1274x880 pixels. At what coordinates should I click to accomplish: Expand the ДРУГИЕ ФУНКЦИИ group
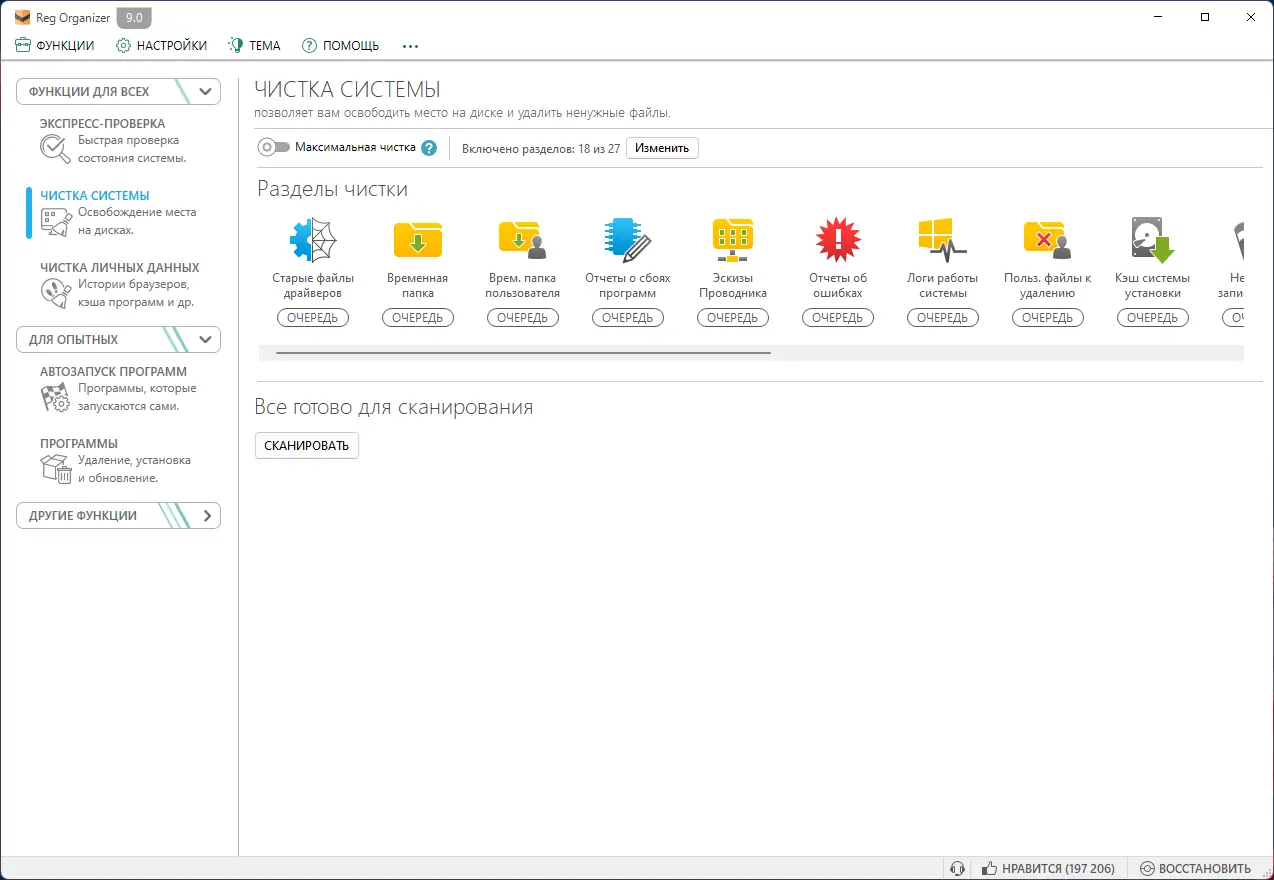(x=205, y=515)
